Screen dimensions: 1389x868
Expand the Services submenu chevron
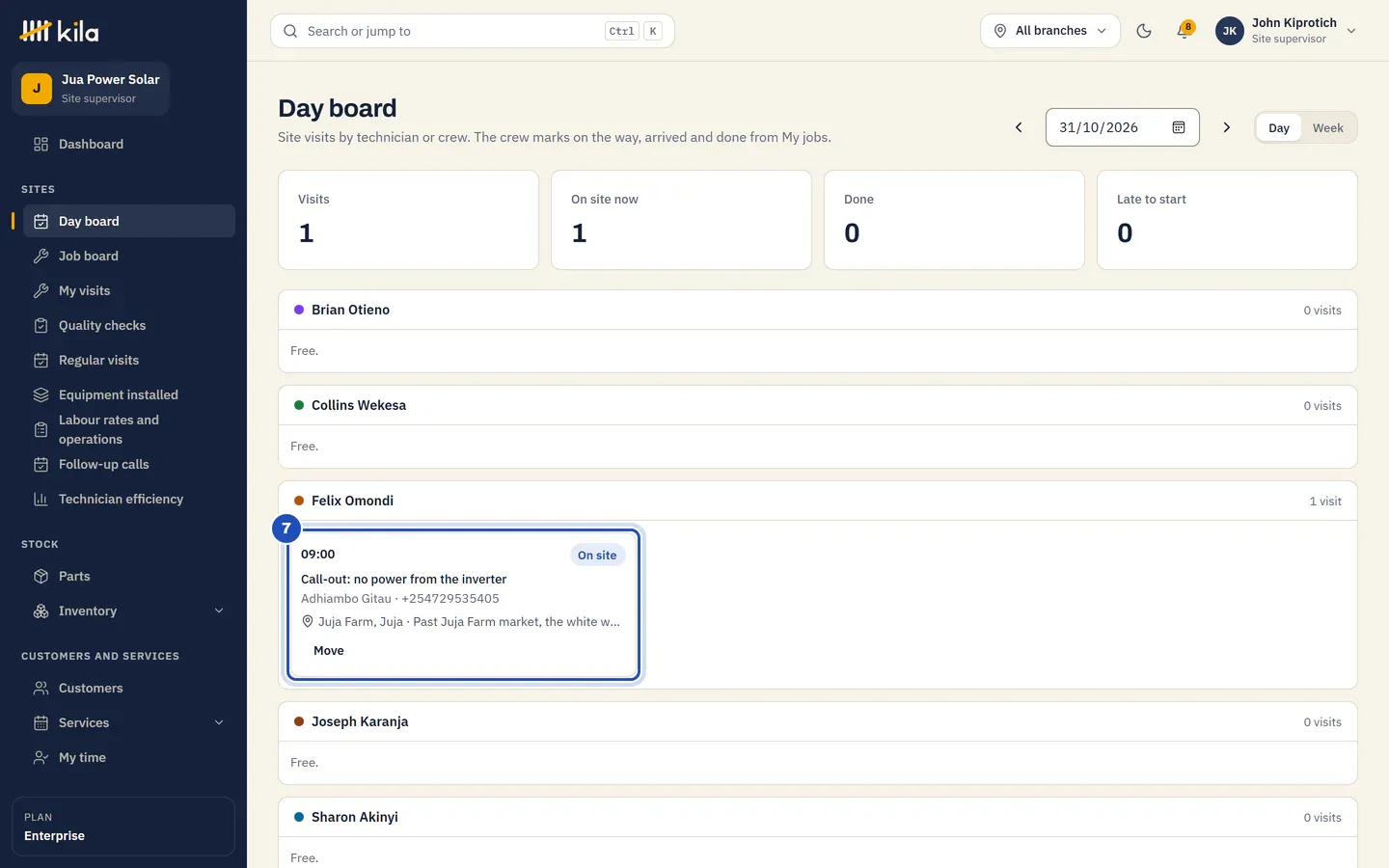pyautogui.click(x=219, y=722)
